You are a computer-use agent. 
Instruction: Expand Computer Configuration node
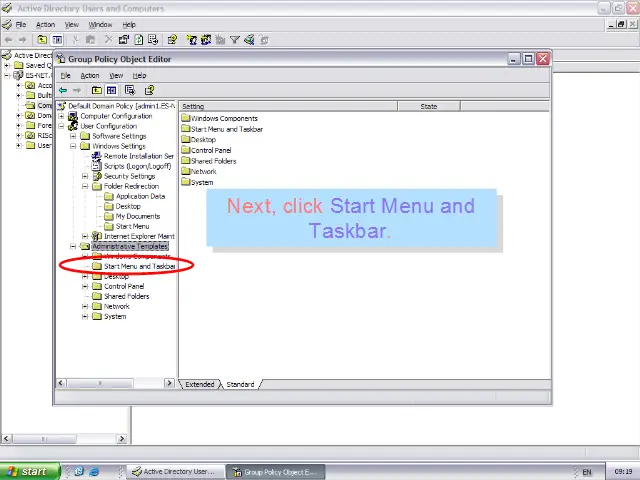pos(61,116)
